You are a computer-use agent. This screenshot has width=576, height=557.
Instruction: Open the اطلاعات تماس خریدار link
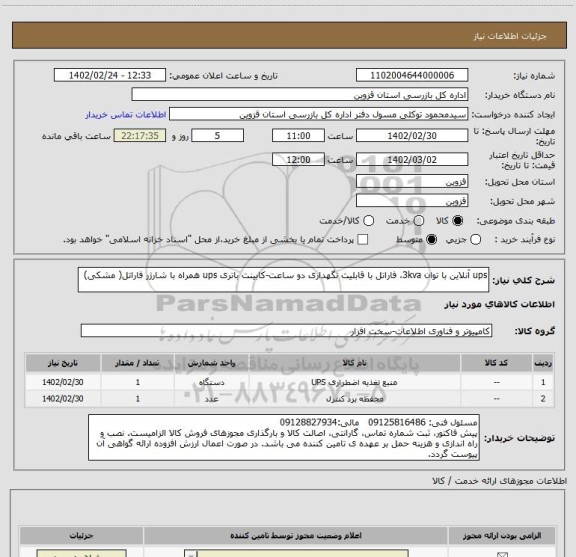click(x=126, y=115)
